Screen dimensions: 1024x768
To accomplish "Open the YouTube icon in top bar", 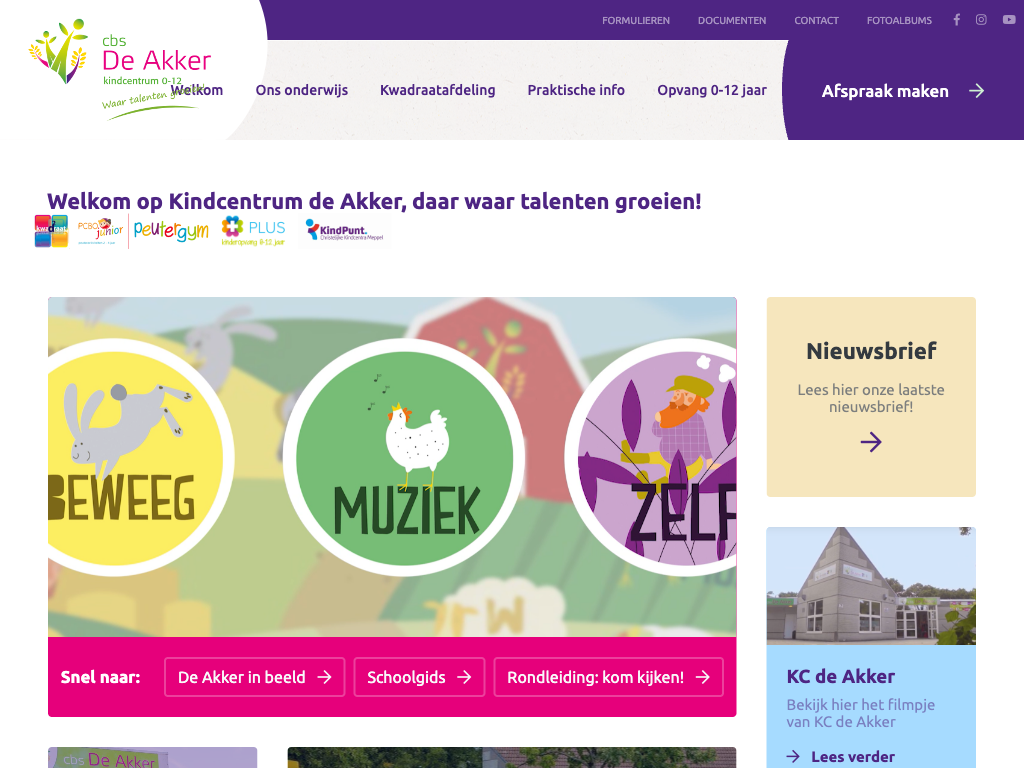I will point(1009,20).
